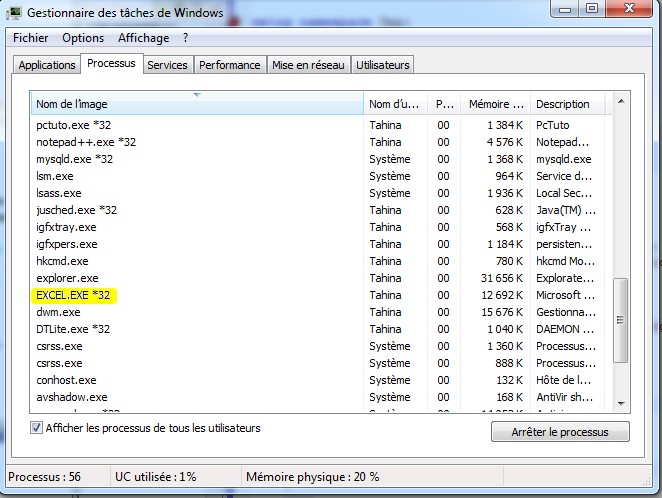Sort by 'Mémoire' column header
The image size is (662, 498).
coord(496,104)
